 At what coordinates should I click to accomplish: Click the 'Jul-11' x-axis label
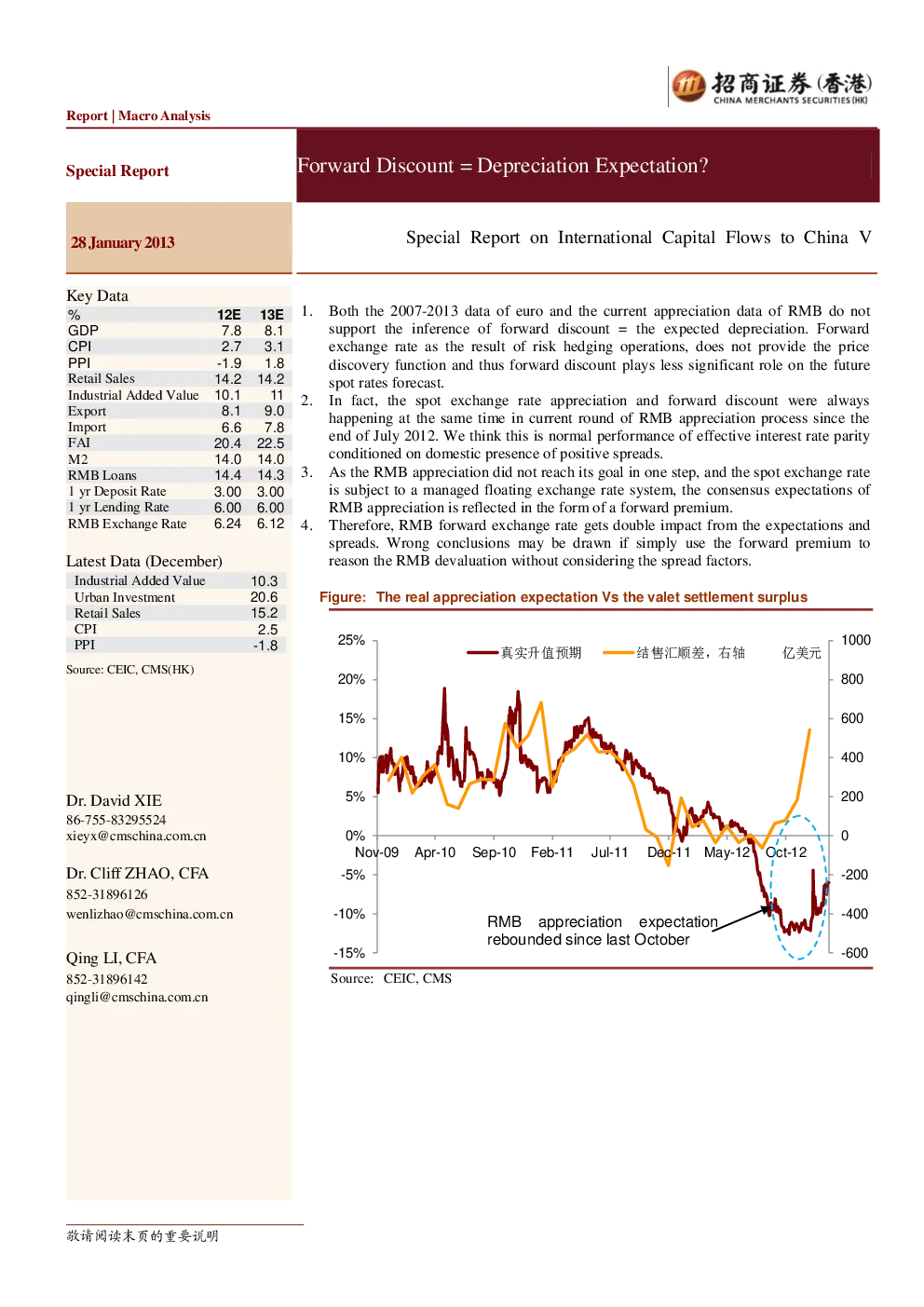point(609,852)
